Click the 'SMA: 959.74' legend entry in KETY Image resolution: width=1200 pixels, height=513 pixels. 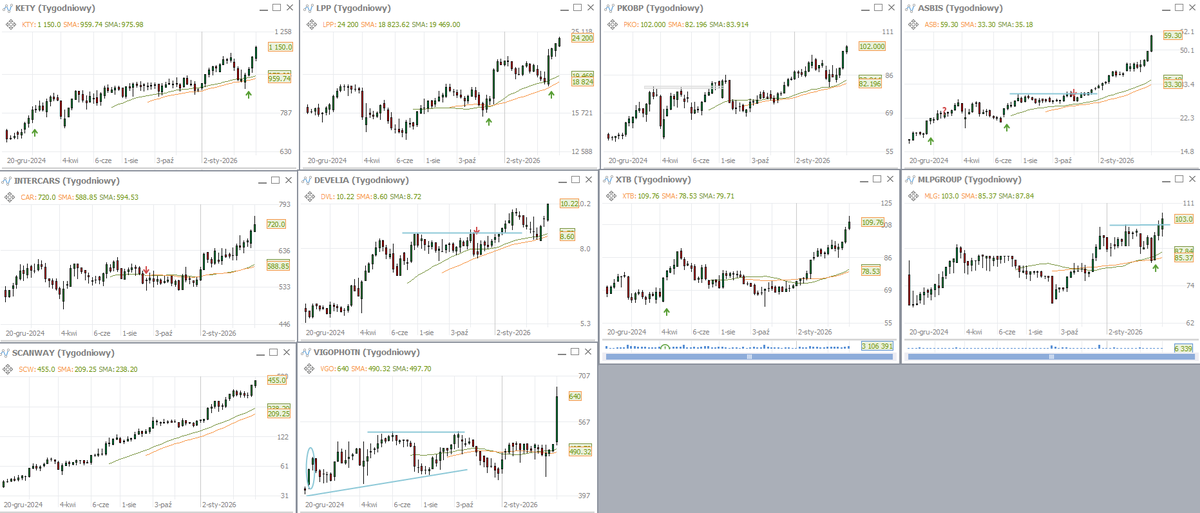click(x=85, y=24)
